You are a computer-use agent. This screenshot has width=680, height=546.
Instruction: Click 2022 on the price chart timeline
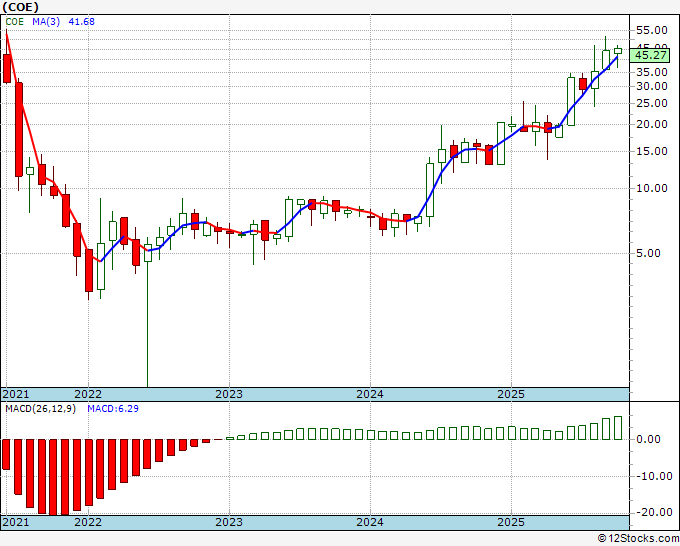tap(88, 394)
